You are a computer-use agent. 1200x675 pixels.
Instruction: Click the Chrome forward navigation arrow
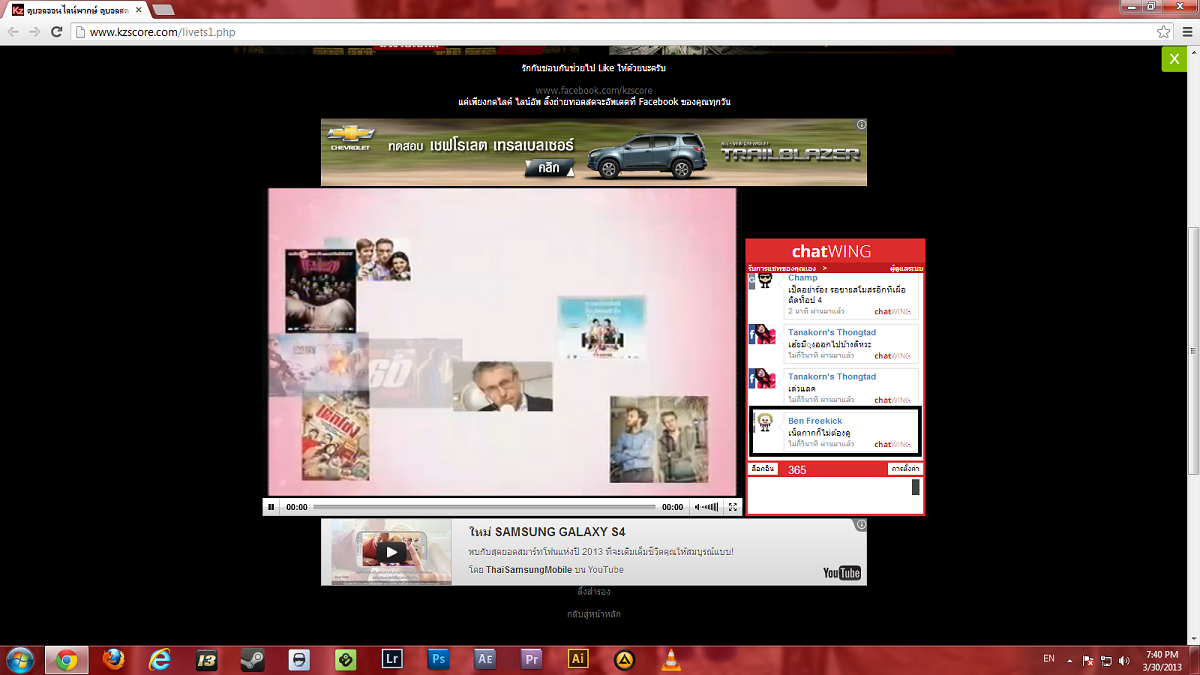tap(36, 32)
